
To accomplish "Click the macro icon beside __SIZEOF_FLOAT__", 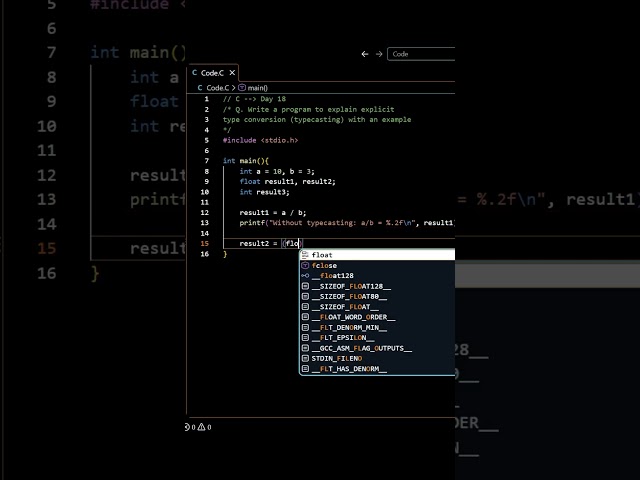I will [x=305, y=307].
